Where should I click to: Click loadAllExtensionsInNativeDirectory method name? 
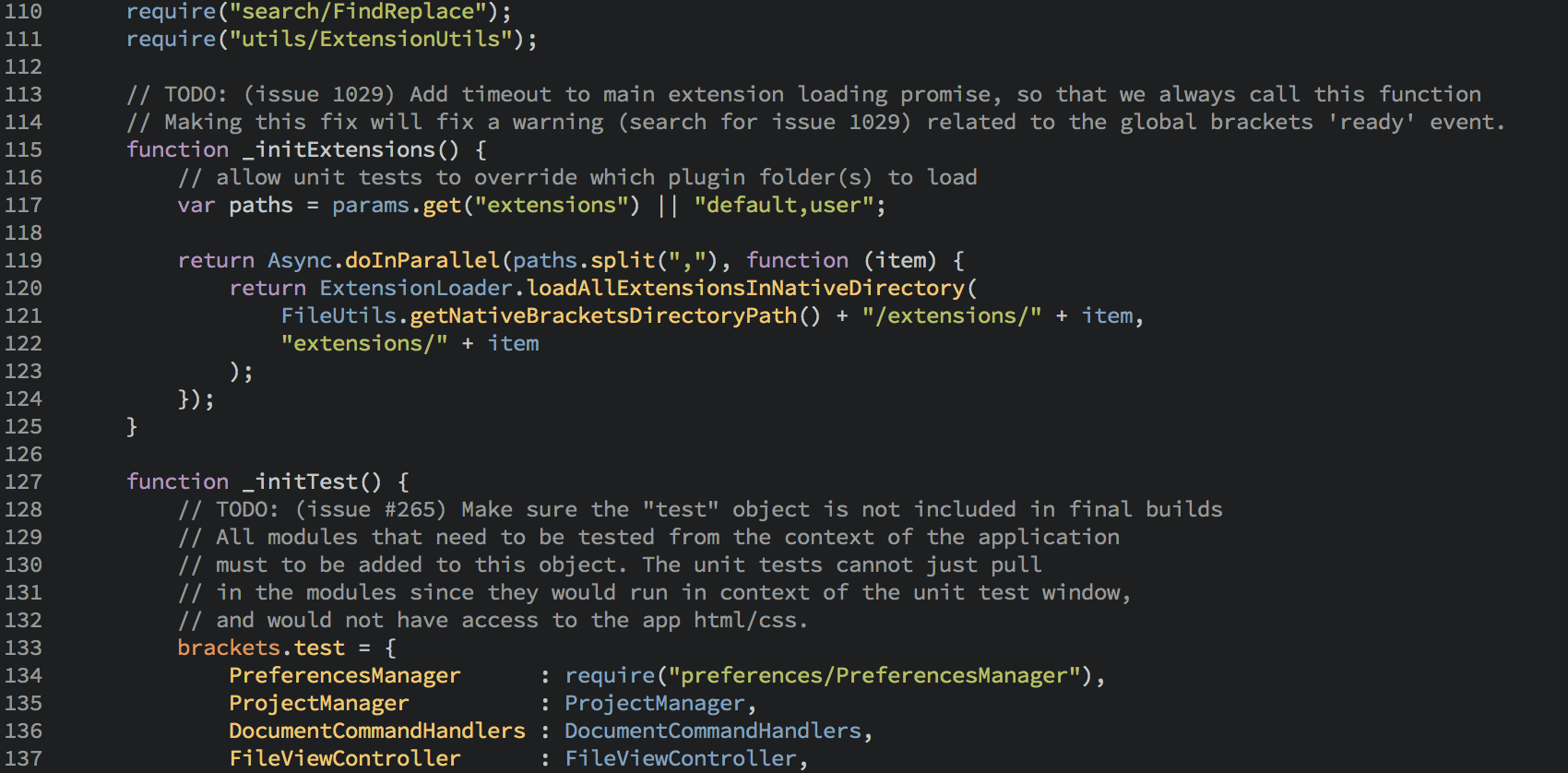pyautogui.click(x=745, y=288)
